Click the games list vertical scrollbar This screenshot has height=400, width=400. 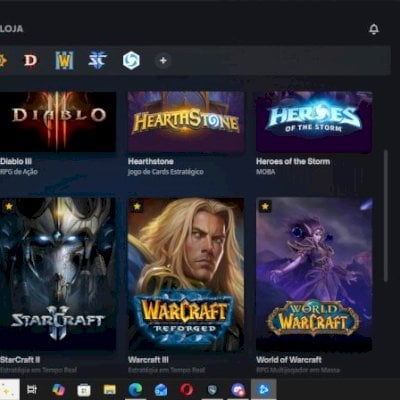coord(386,216)
